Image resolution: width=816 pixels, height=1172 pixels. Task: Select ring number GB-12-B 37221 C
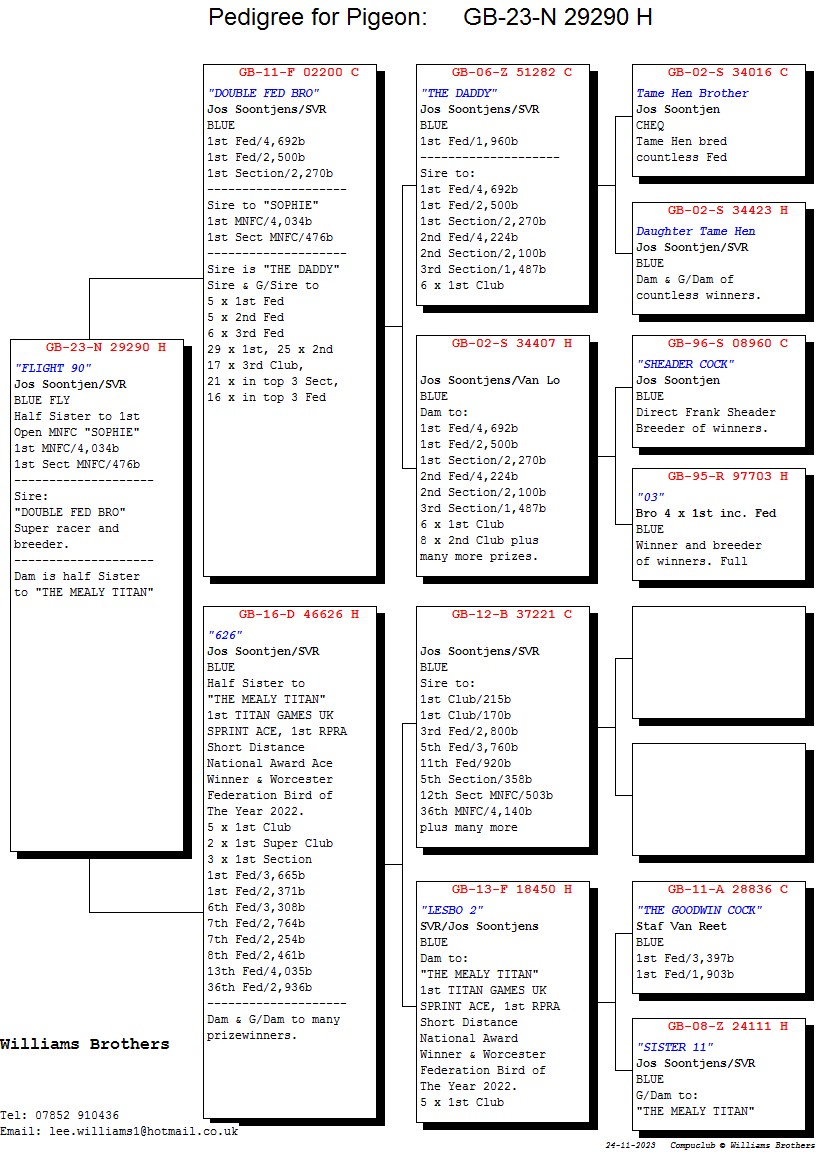pos(504,614)
